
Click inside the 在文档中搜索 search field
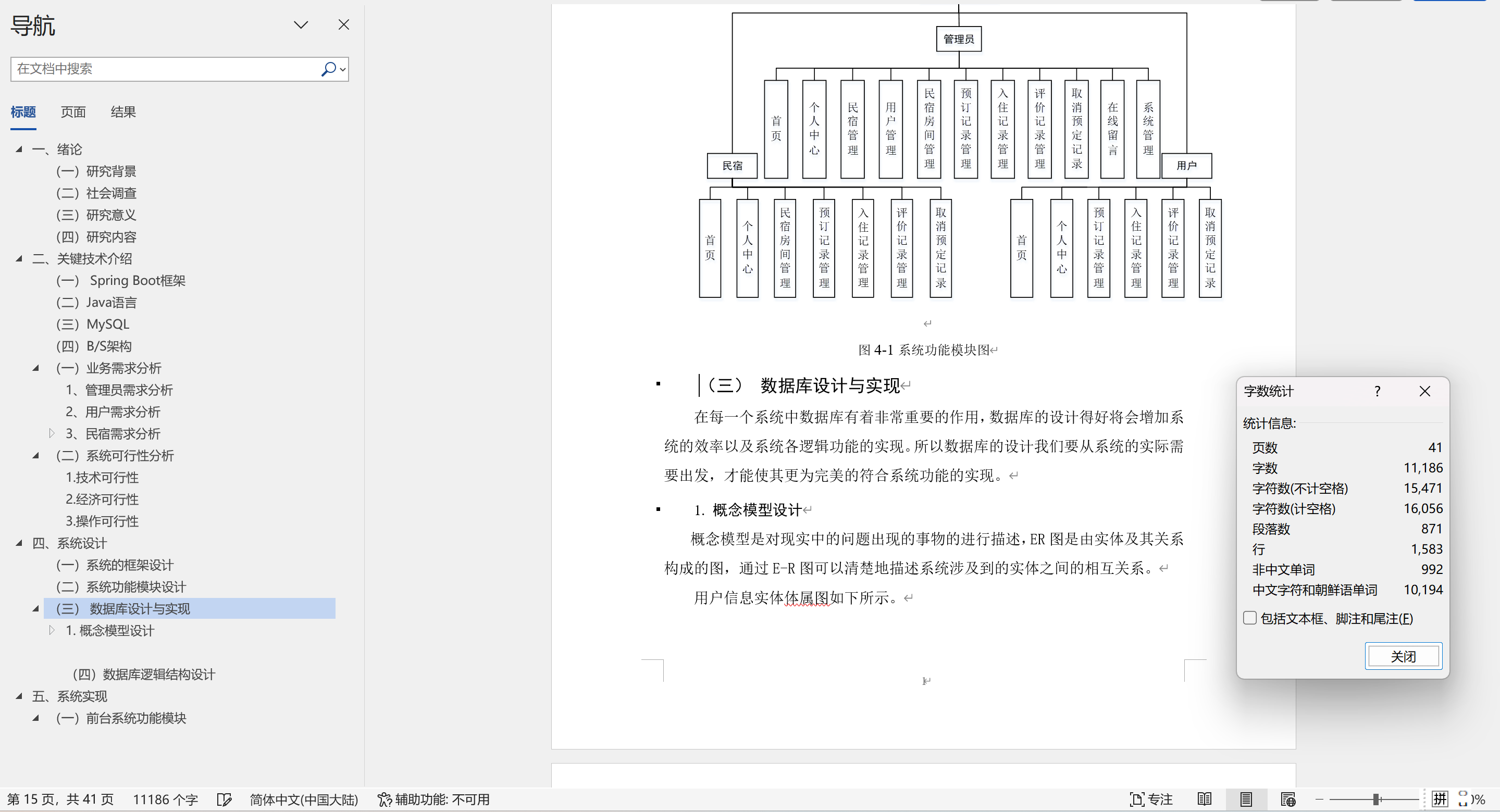(x=163, y=69)
